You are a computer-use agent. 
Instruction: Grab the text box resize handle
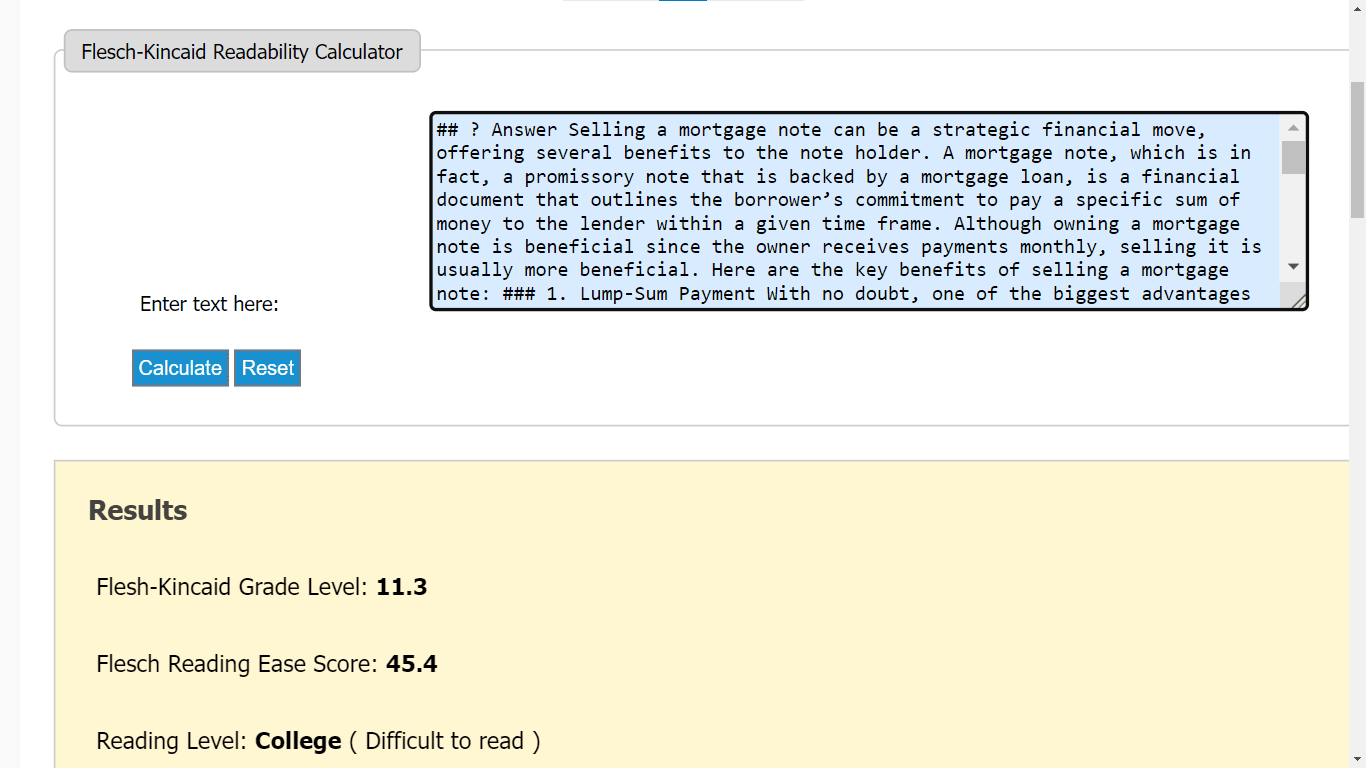(1298, 300)
